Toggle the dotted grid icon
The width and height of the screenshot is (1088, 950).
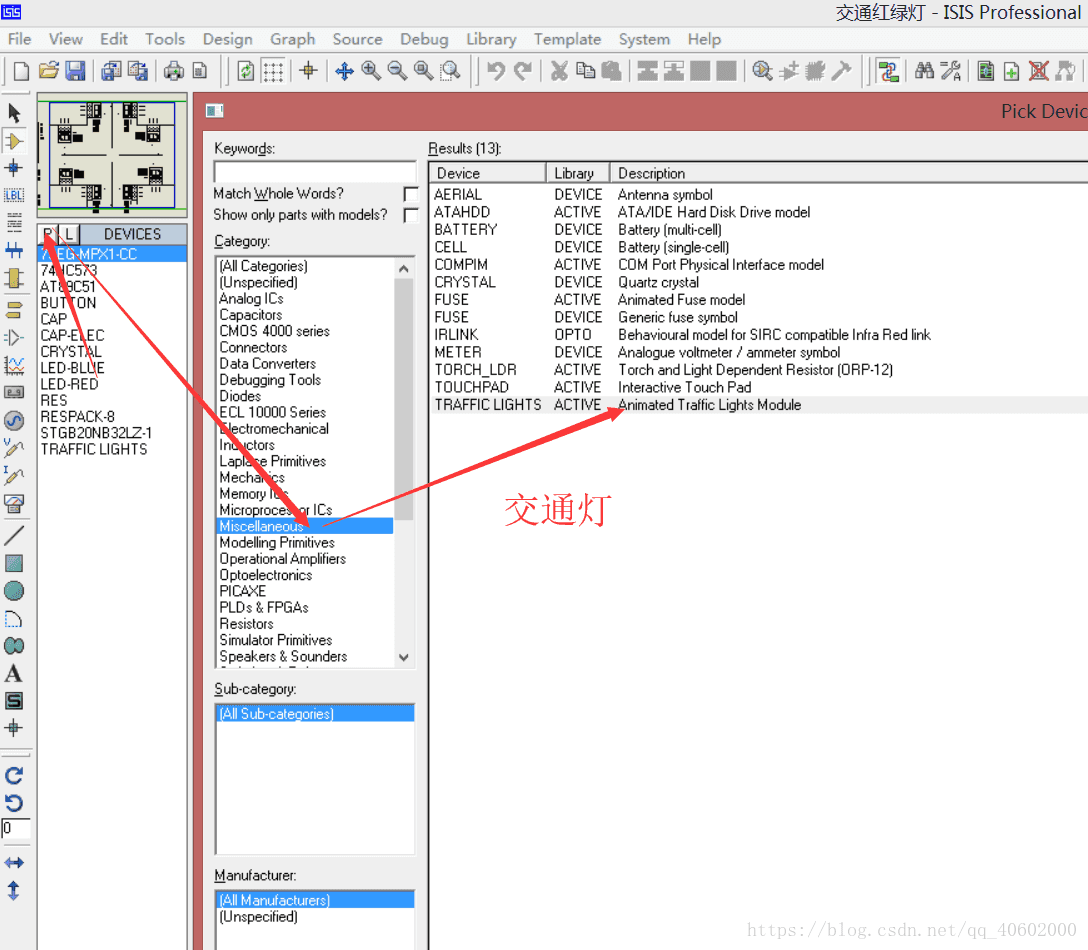pos(273,71)
